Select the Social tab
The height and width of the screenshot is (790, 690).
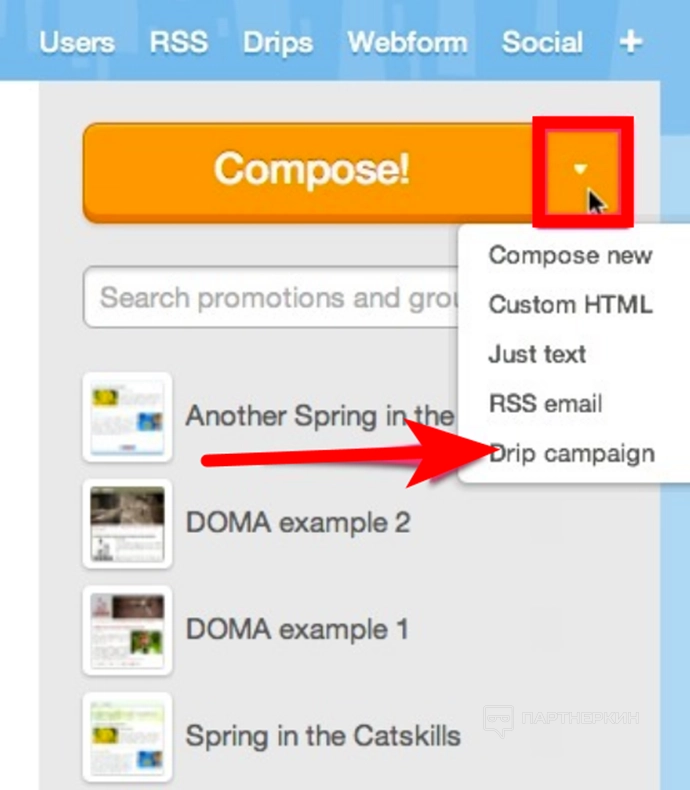click(x=542, y=43)
